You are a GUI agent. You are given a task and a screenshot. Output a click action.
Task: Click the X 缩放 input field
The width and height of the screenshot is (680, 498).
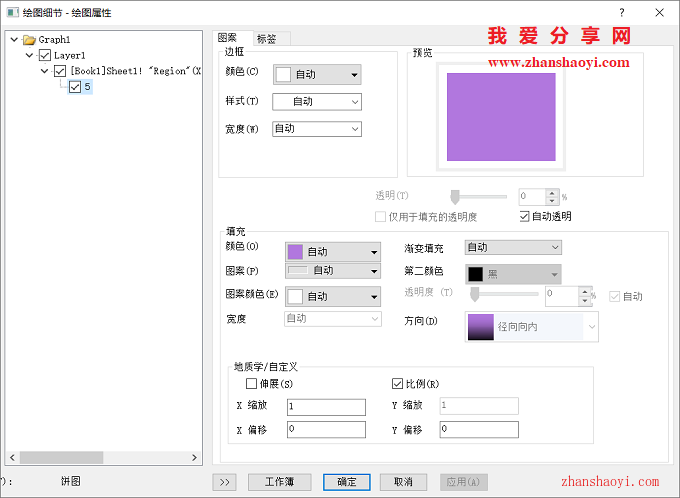[x=326, y=407]
